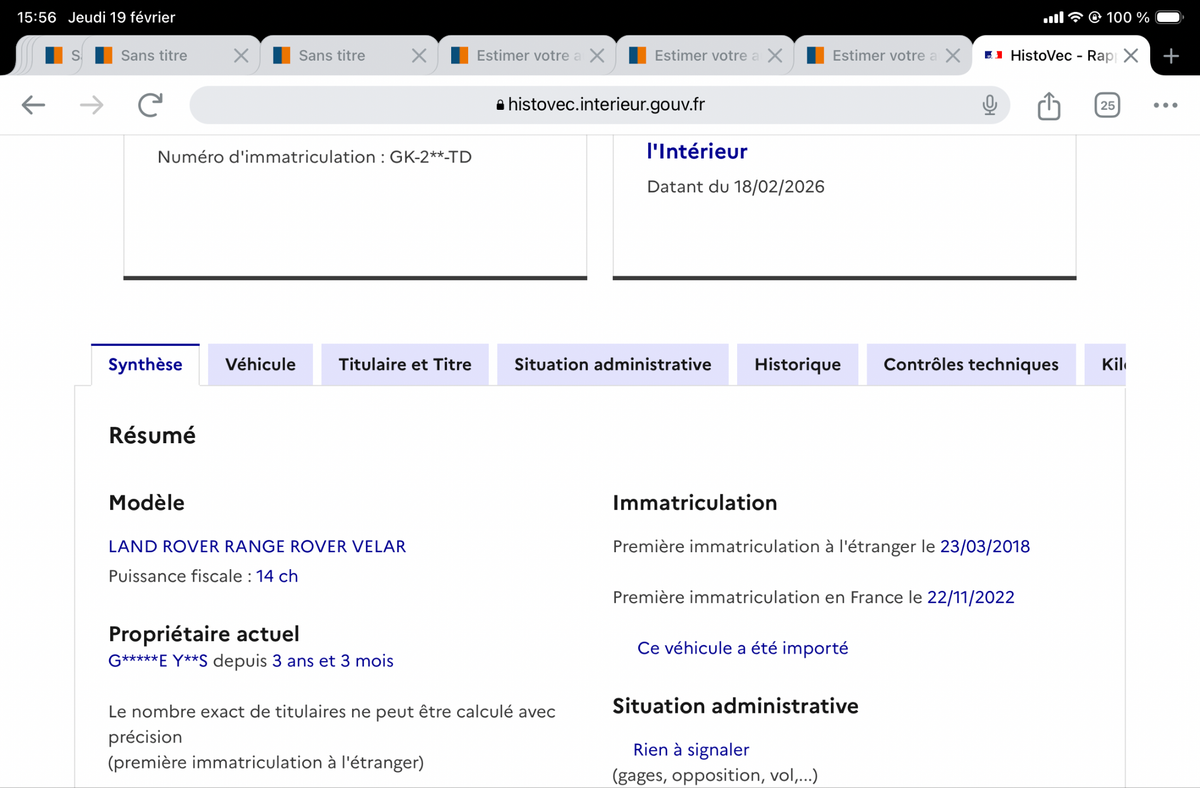Activate voice search microphone in address bar

(x=989, y=105)
